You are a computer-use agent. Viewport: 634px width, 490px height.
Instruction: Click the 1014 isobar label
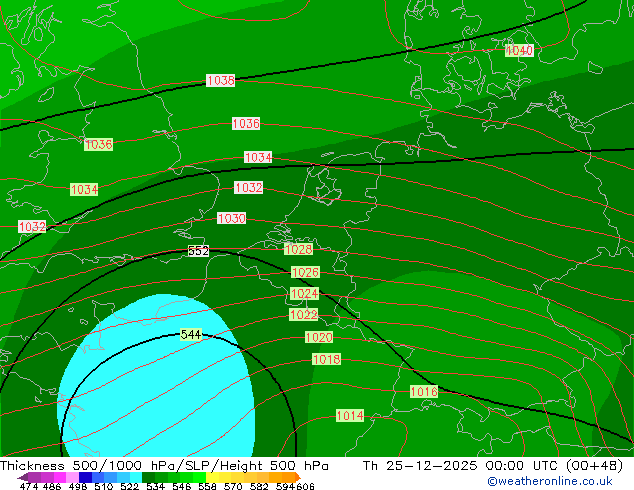(x=350, y=416)
